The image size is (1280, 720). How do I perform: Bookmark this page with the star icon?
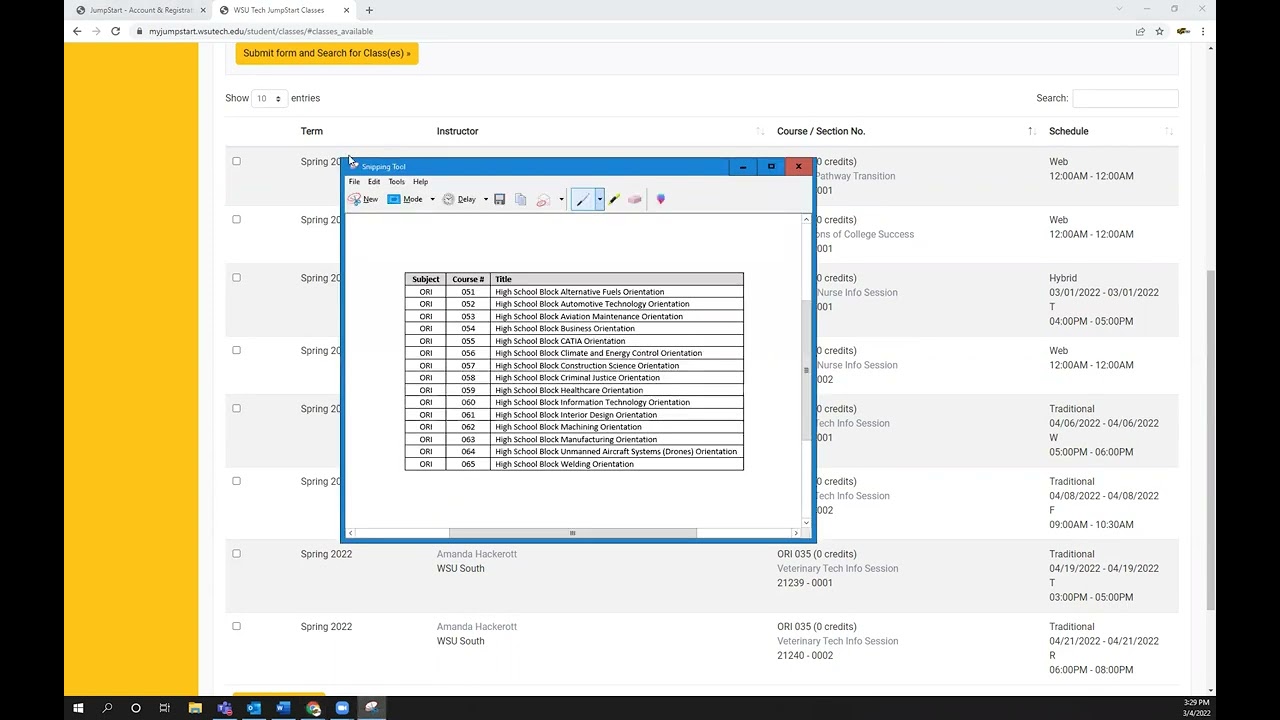pyautogui.click(x=1160, y=31)
